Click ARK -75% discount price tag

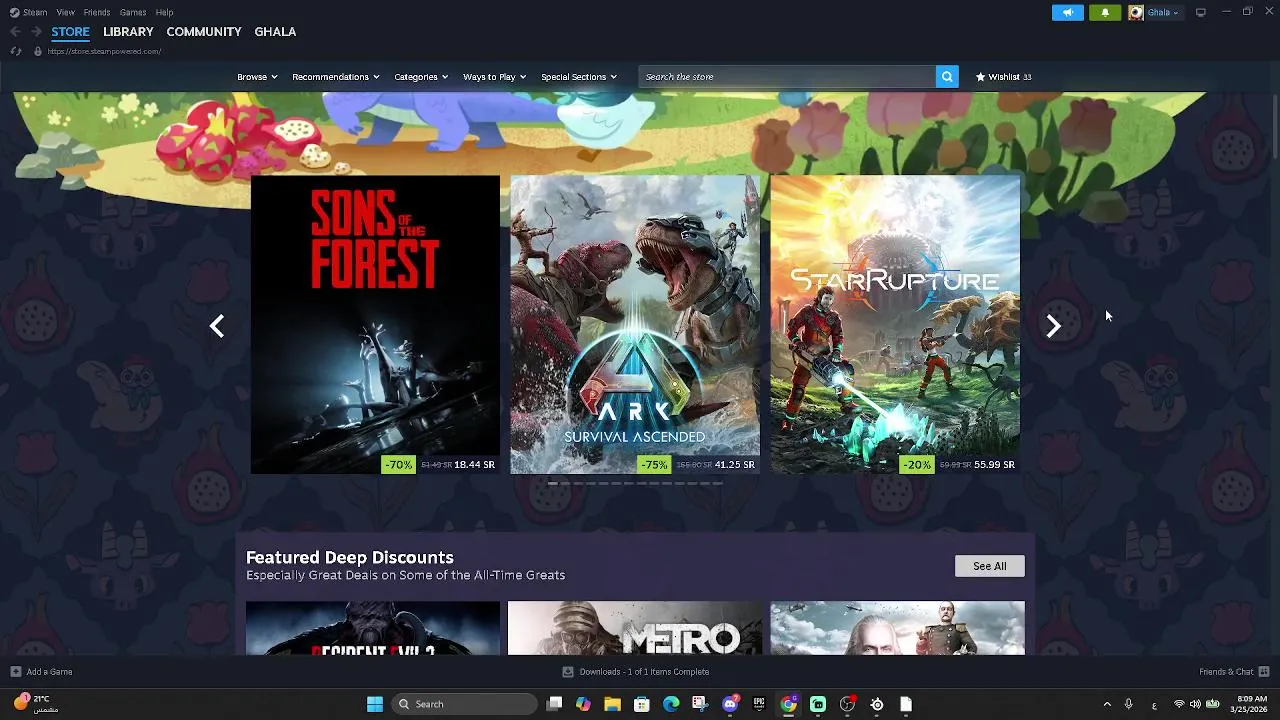point(698,464)
